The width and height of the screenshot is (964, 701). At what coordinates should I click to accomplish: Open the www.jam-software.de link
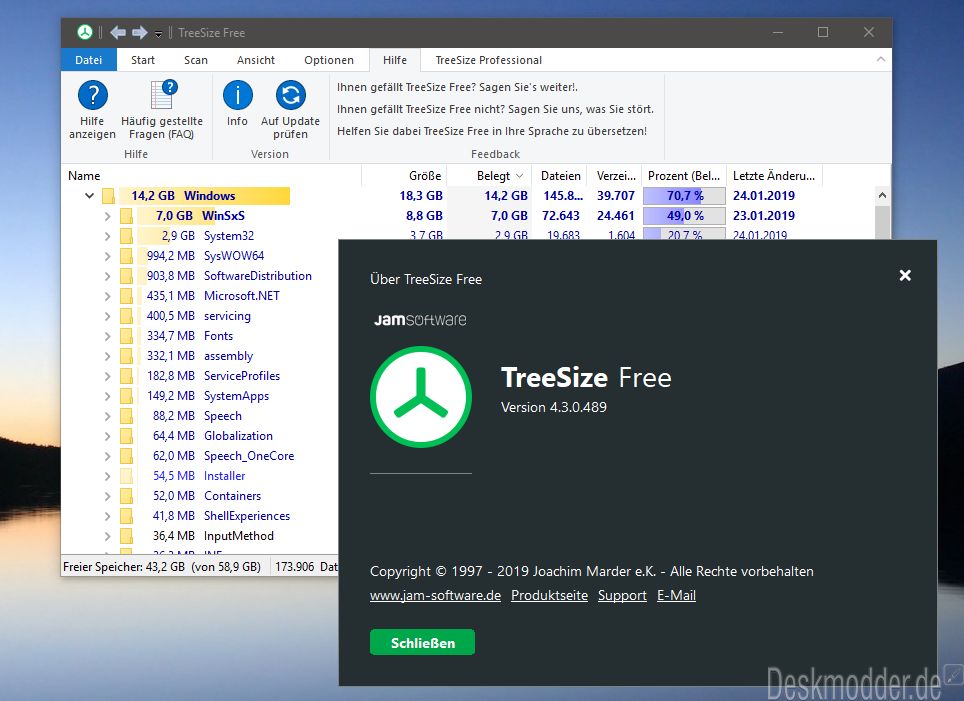435,595
